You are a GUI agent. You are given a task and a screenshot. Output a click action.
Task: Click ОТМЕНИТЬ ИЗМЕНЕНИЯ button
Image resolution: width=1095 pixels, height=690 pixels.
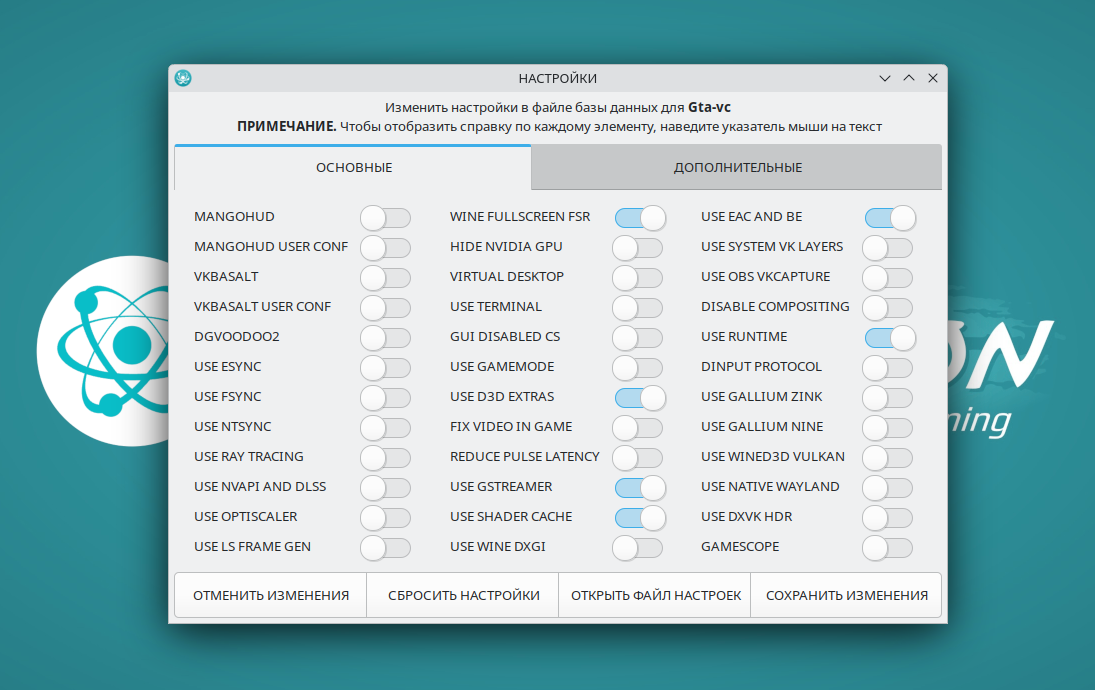[x=271, y=595]
